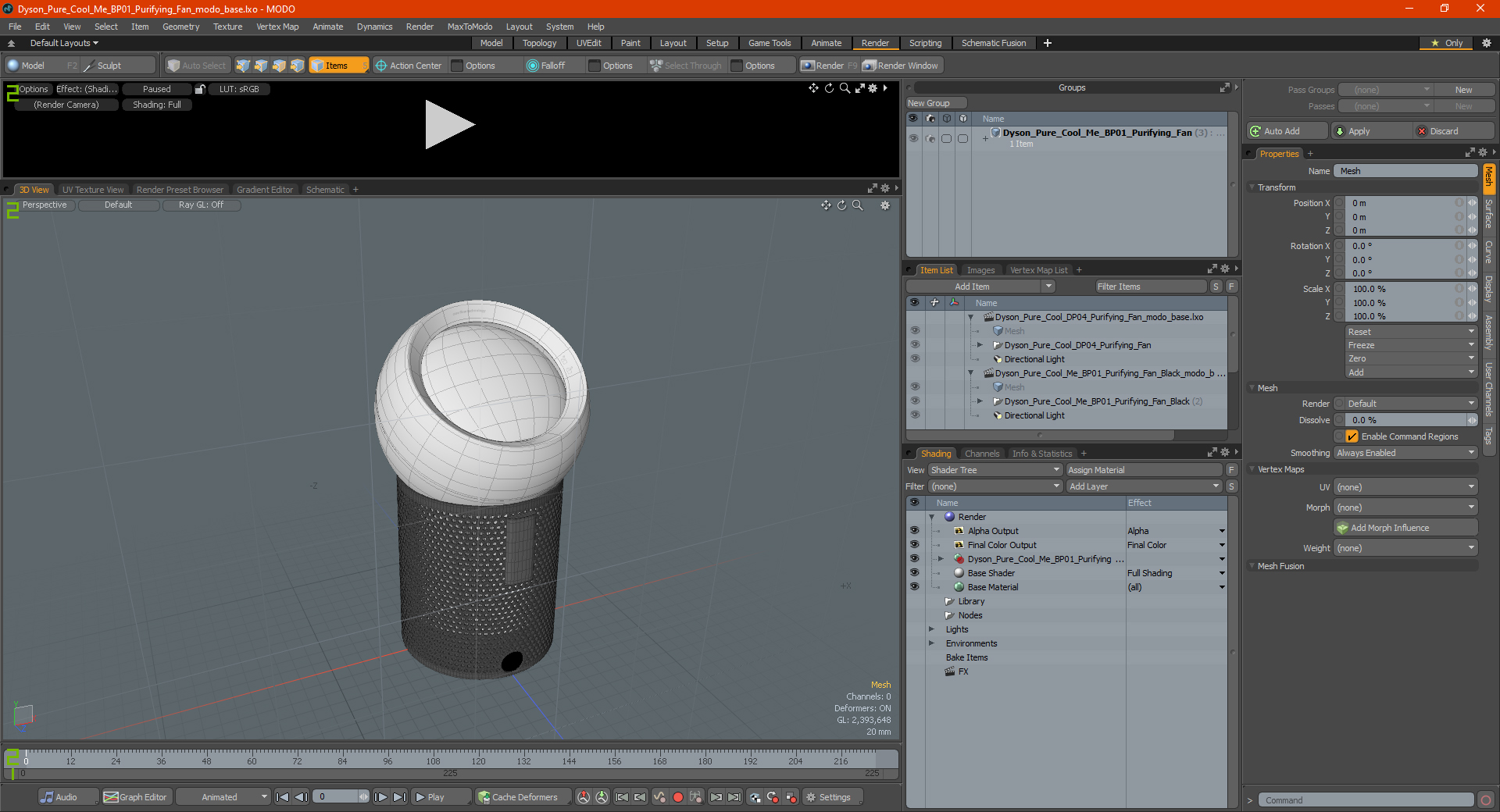The height and width of the screenshot is (812, 1500).
Task: Open the Add Item dropdown
Action: [x=981, y=287]
